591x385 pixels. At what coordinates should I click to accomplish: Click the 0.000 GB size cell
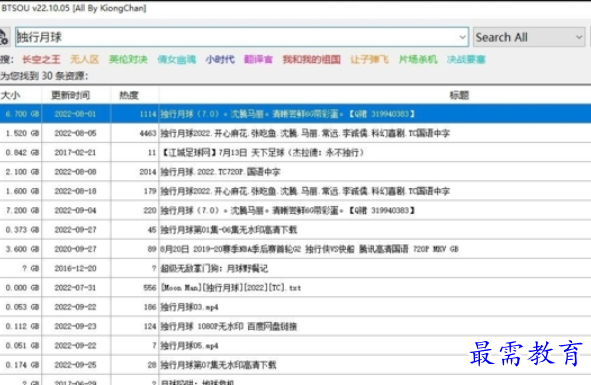[x=22, y=287]
